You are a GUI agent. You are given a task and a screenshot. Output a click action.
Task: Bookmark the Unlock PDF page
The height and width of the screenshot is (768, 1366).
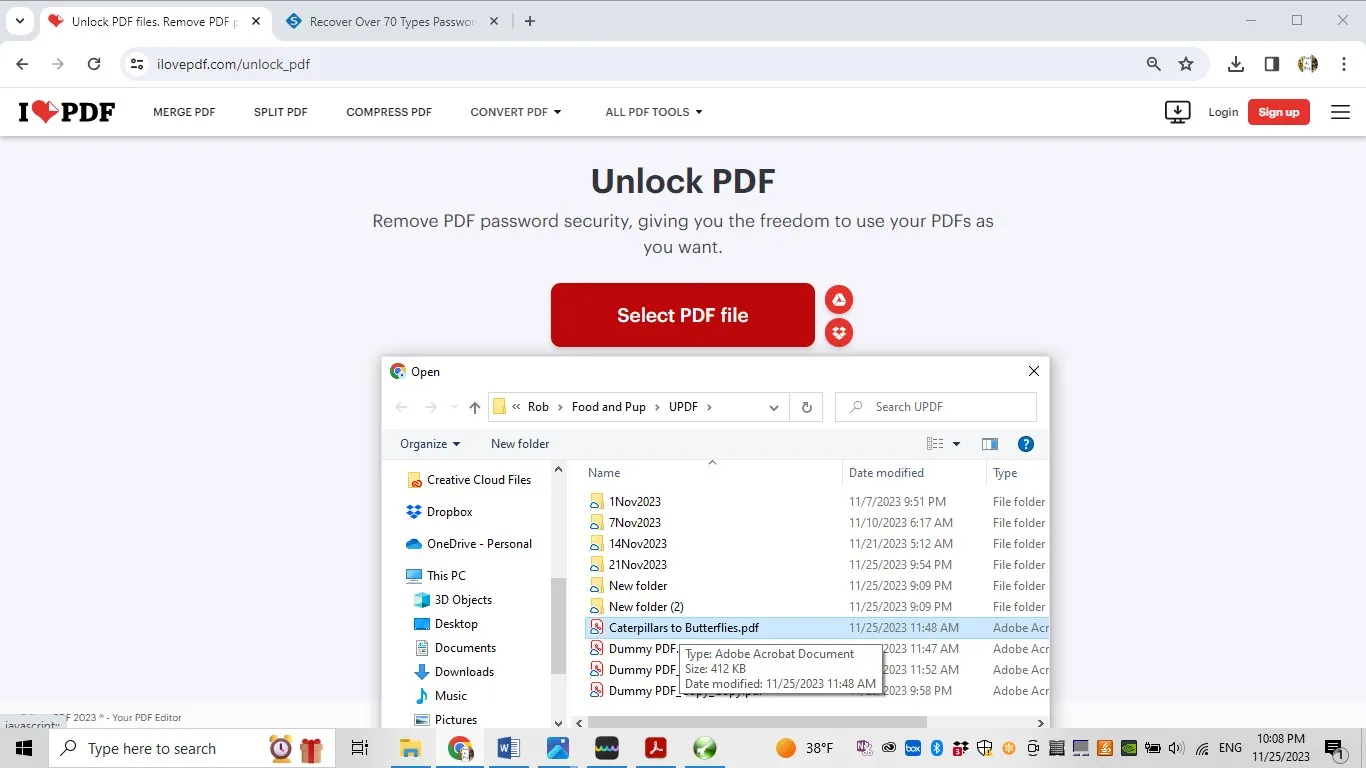tap(1186, 63)
